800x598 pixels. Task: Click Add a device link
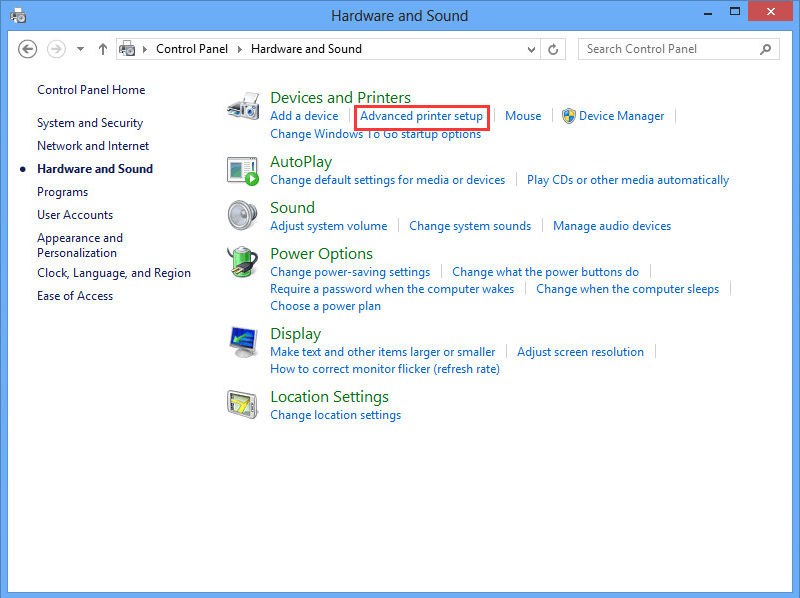coord(304,116)
